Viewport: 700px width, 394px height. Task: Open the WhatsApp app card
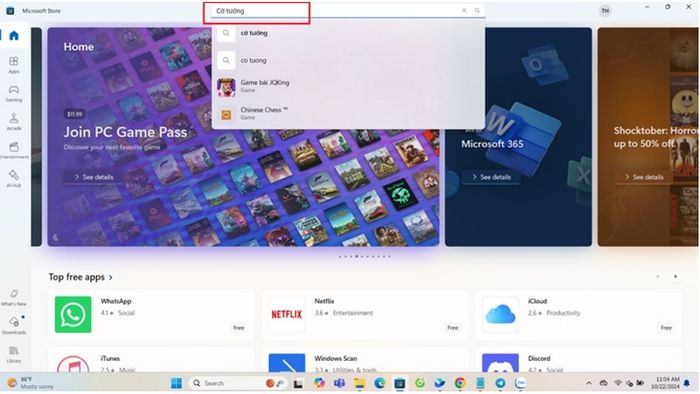tap(151, 315)
